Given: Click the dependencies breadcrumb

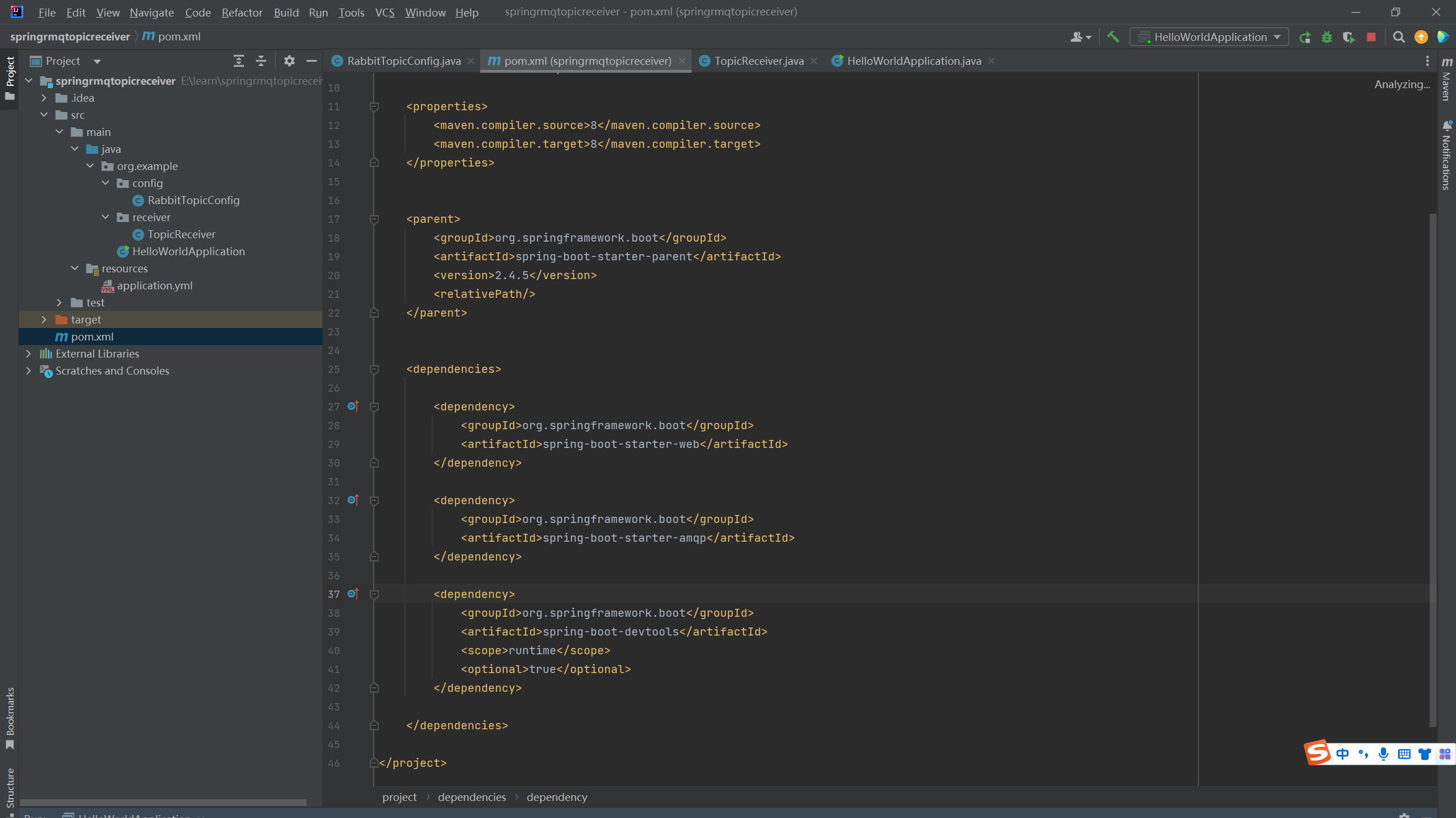Looking at the screenshot, I should [471, 797].
